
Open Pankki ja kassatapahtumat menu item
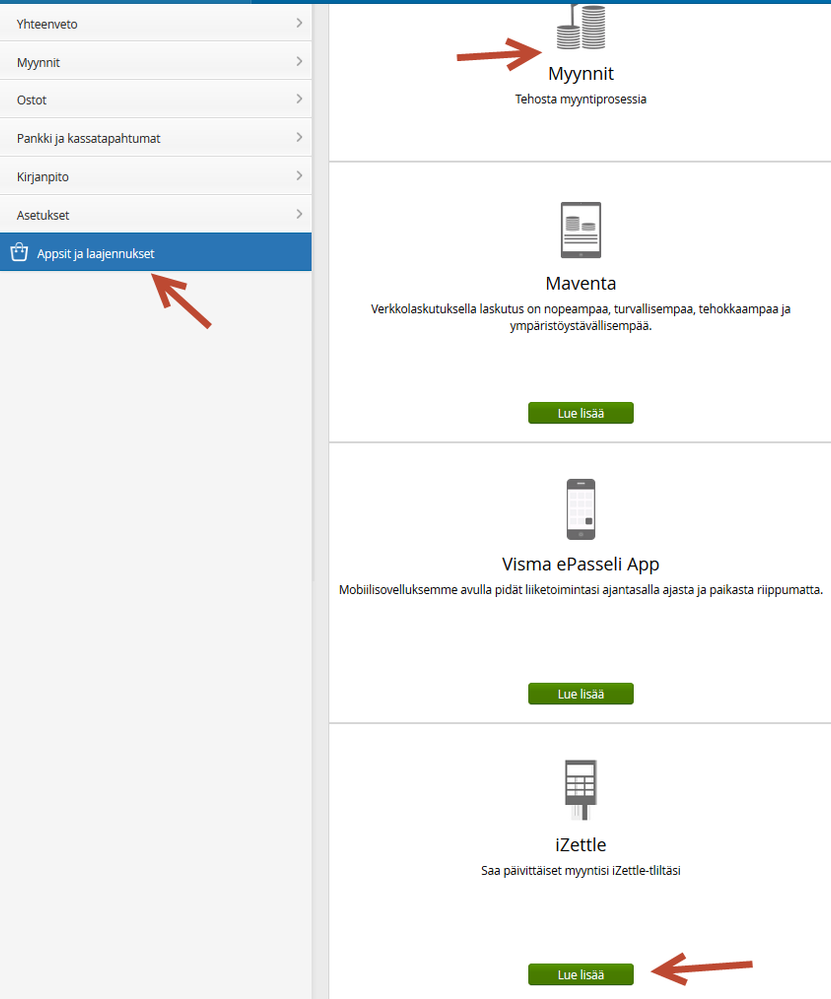155,138
